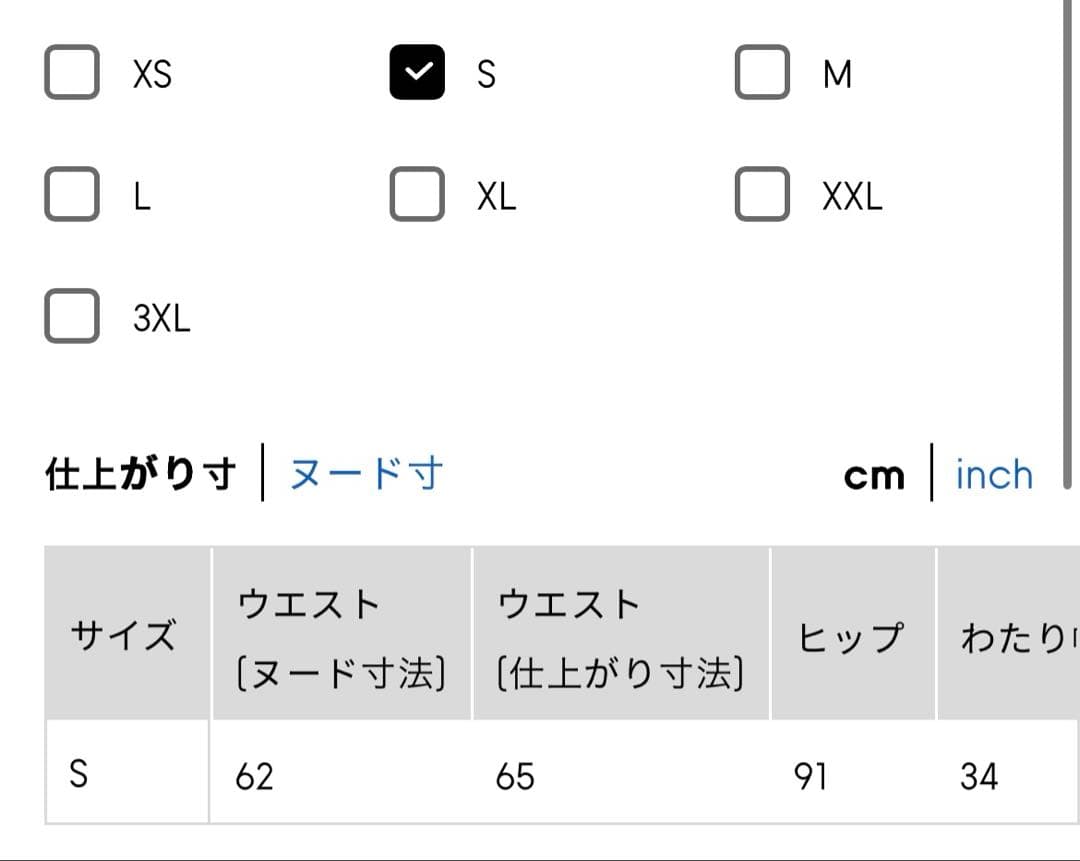The image size is (1080, 861).
Task: Enable the L size checkbox
Action: 72,194
